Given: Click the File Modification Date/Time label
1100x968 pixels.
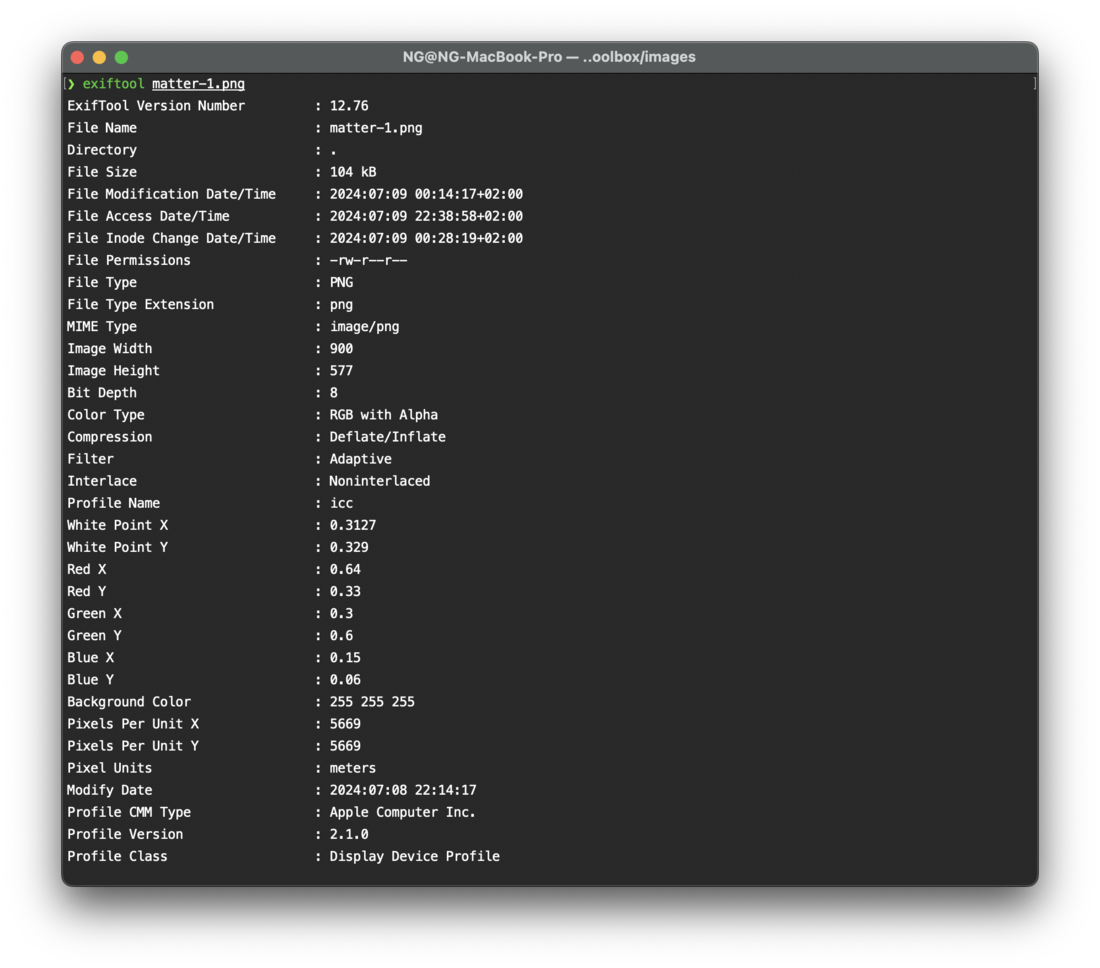Looking at the screenshot, I should pyautogui.click(x=171, y=194).
